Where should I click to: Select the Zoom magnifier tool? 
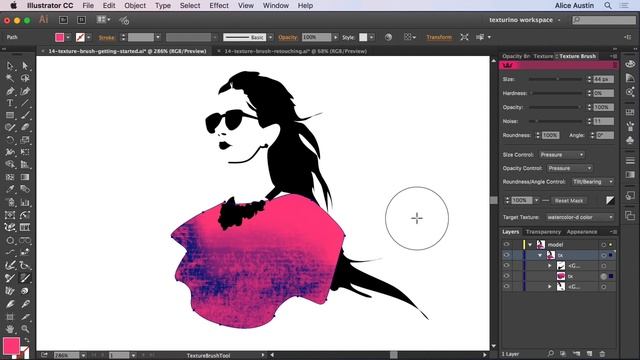coord(25,329)
